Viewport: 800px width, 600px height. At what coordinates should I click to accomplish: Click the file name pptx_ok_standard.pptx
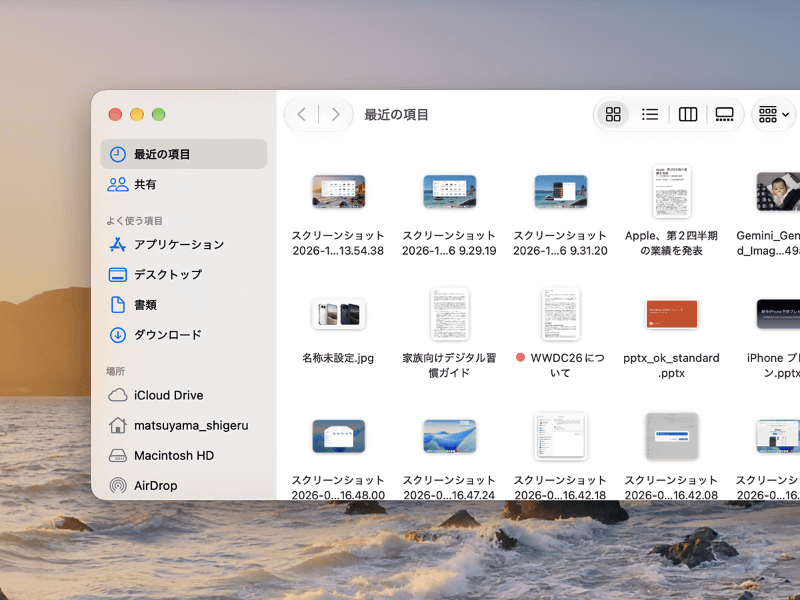[671, 365]
